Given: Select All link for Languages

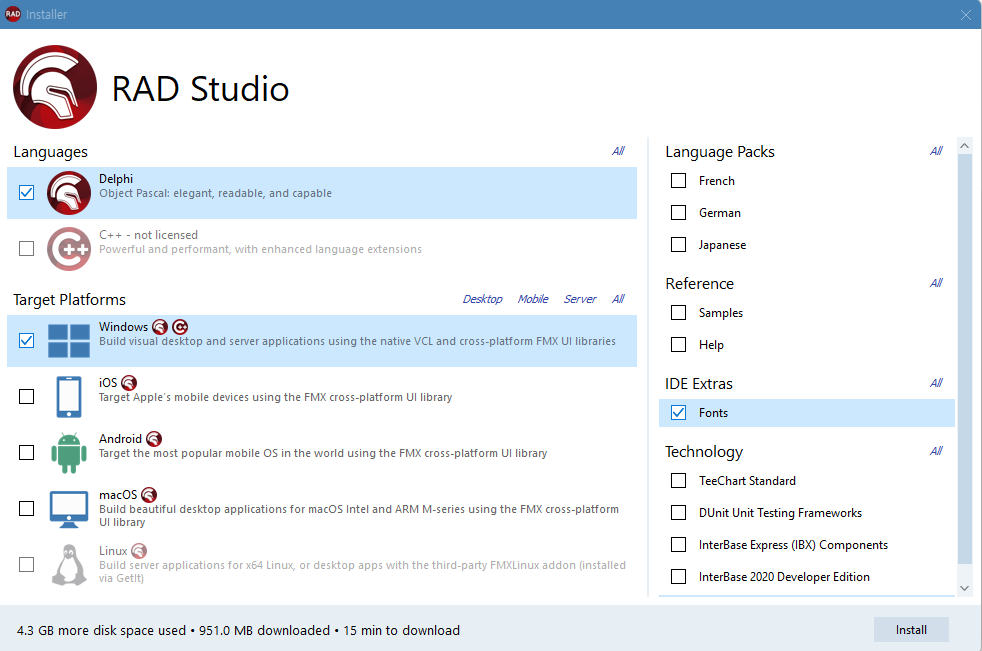Looking at the screenshot, I should [618, 151].
